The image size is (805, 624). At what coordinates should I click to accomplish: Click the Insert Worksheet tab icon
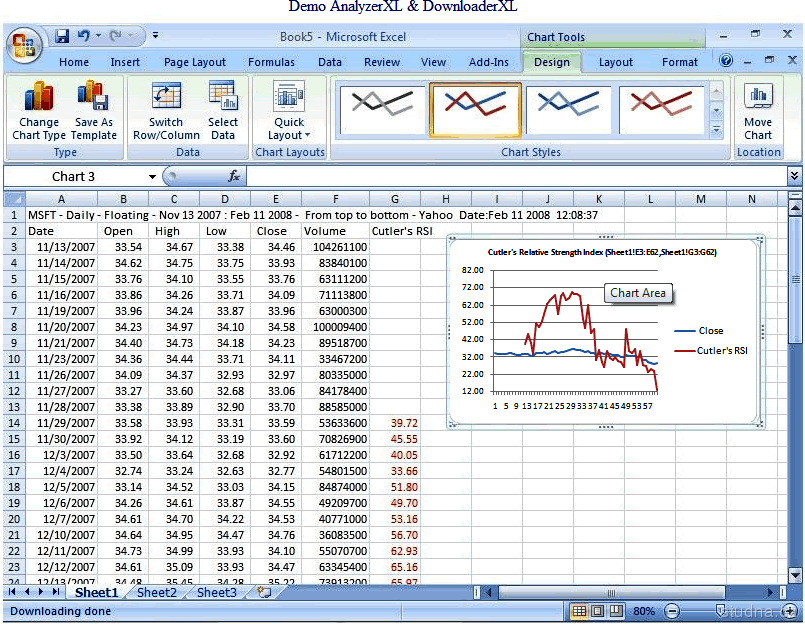pyautogui.click(x=264, y=593)
